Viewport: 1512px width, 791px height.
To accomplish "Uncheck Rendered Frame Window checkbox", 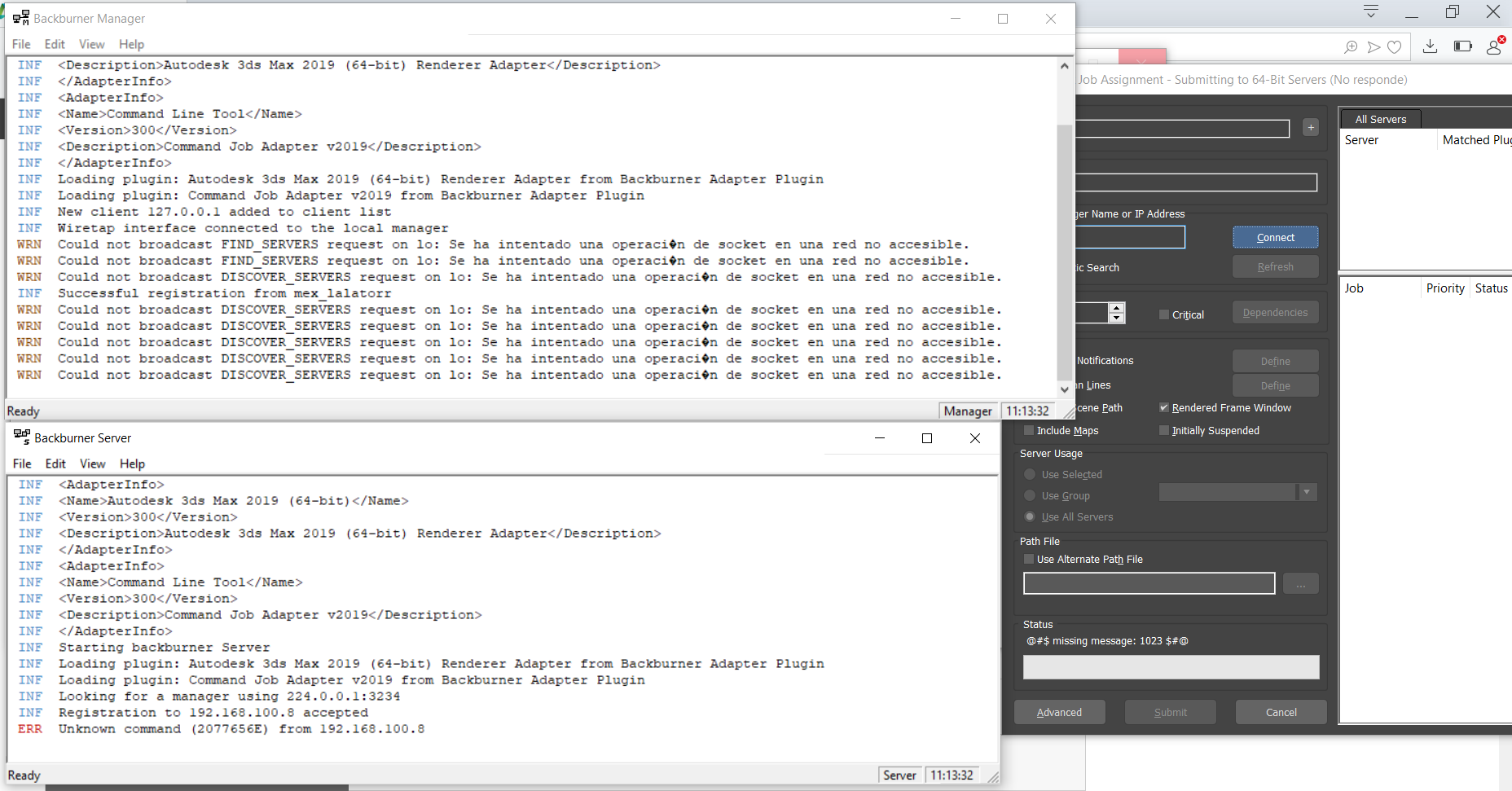I will (x=1164, y=407).
